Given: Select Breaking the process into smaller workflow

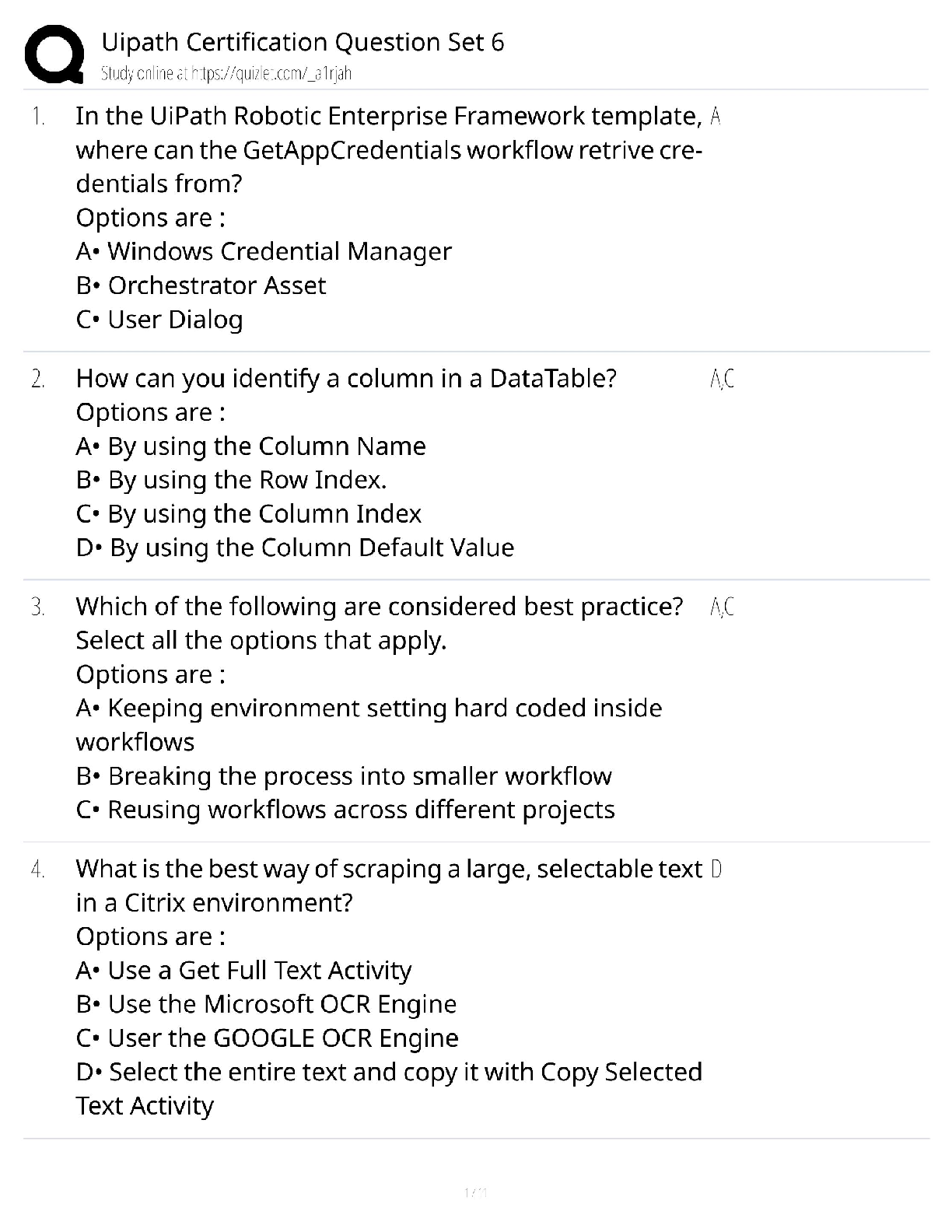Looking at the screenshot, I should [344, 776].
